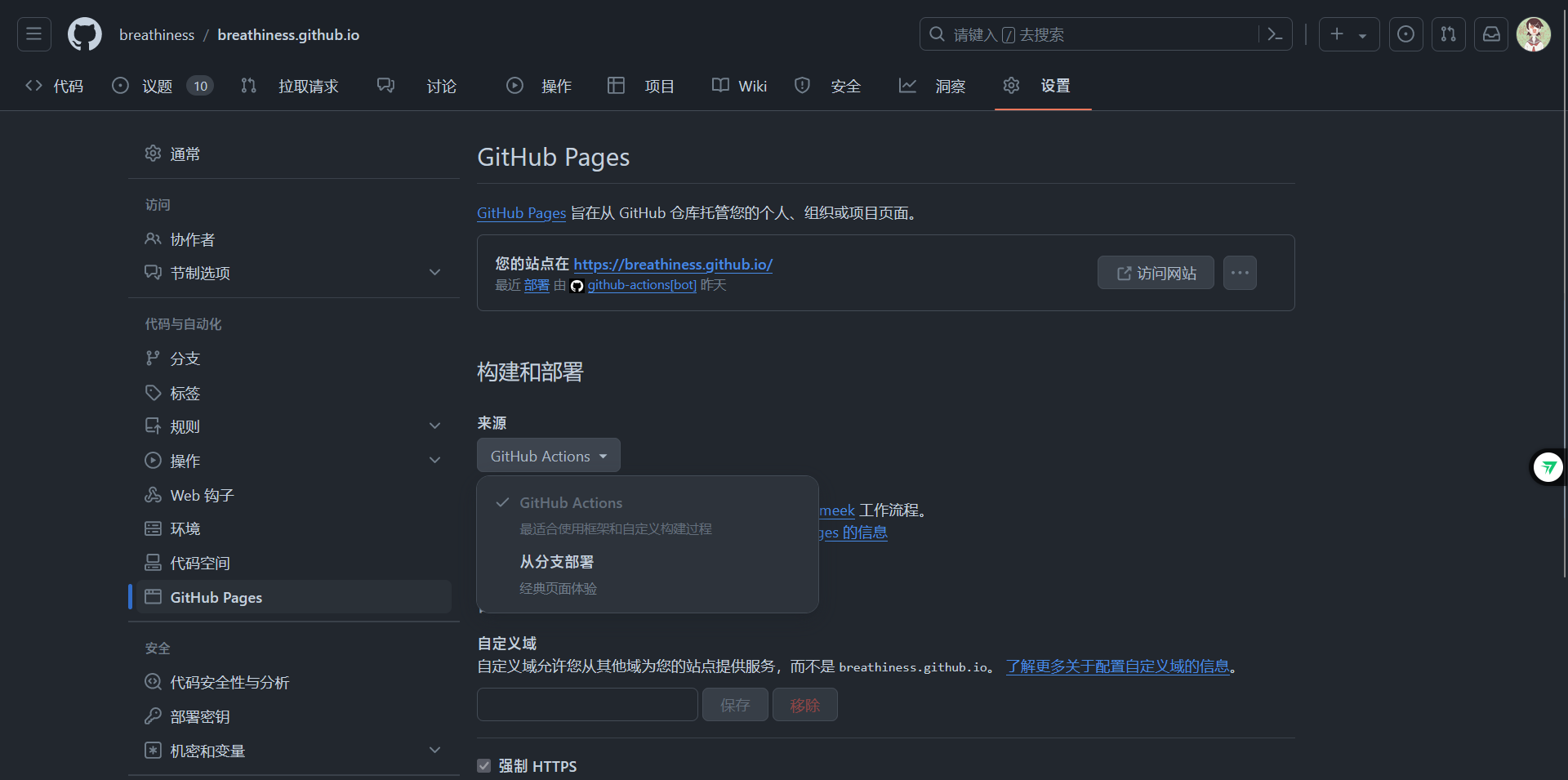
Task: Open the 协作者 access settings
Action: [194, 239]
